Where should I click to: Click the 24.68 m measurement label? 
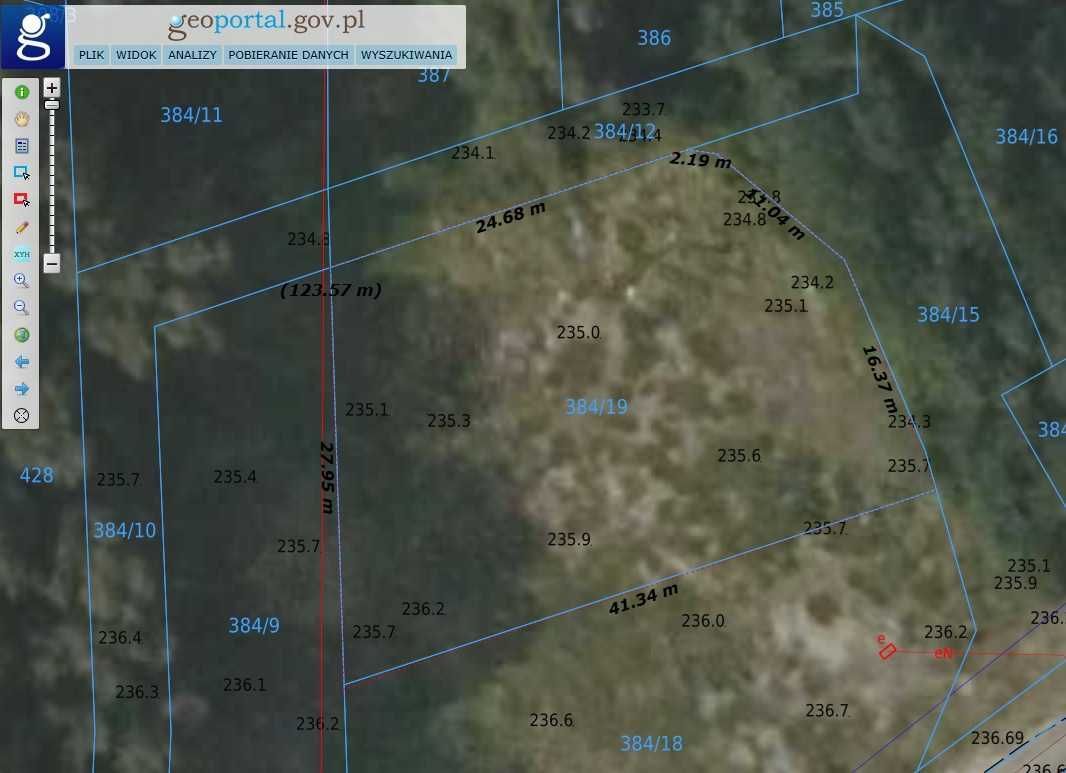pyautogui.click(x=510, y=218)
